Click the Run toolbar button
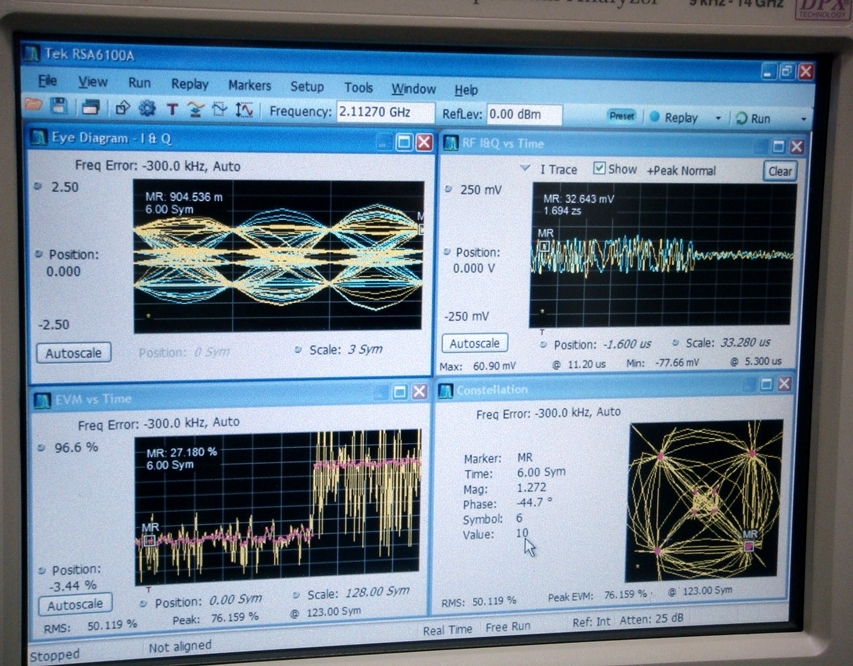Image resolution: width=853 pixels, height=666 pixels. click(753, 118)
